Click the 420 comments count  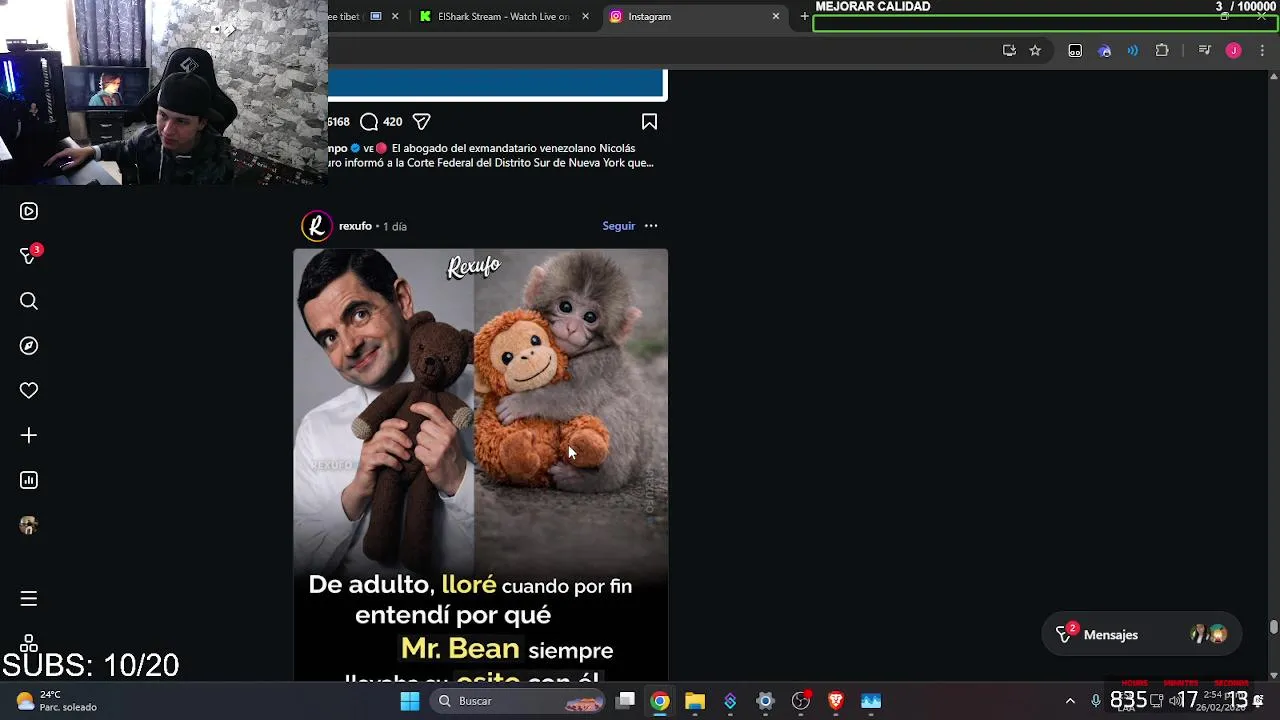[392, 122]
